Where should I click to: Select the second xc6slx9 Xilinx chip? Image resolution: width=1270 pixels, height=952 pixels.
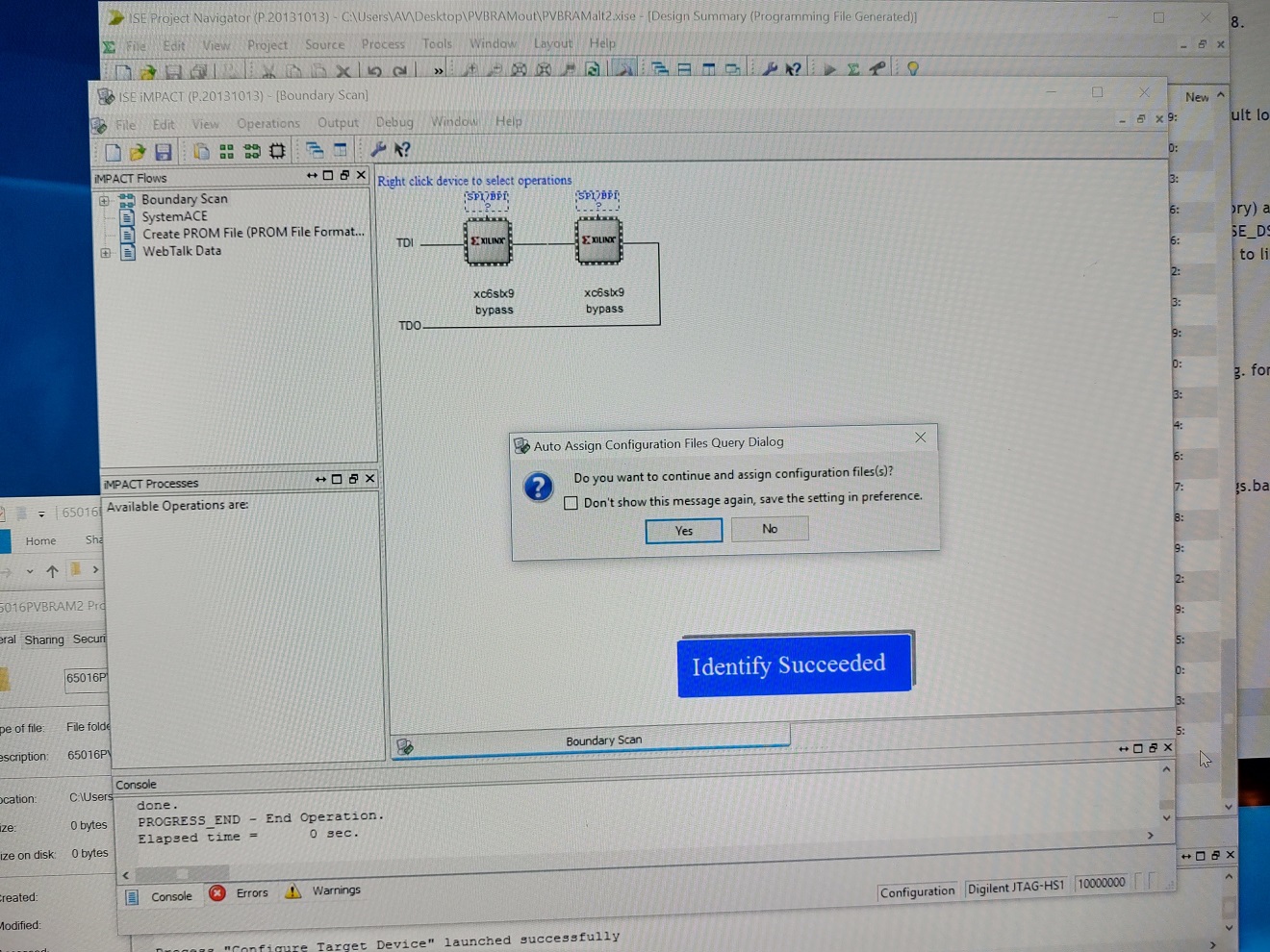(598, 239)
